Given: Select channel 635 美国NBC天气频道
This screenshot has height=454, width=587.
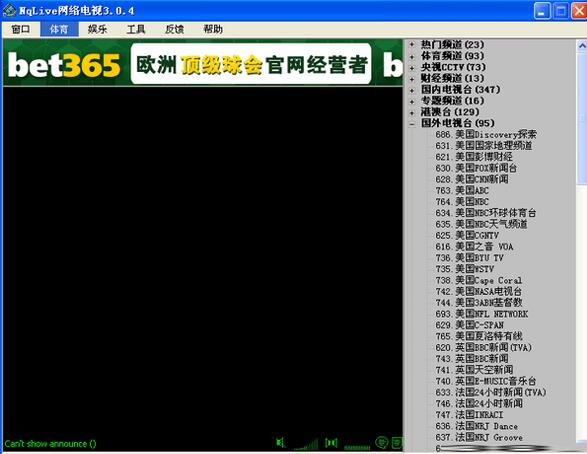Looking at the screenshot, I should point(481,224).
